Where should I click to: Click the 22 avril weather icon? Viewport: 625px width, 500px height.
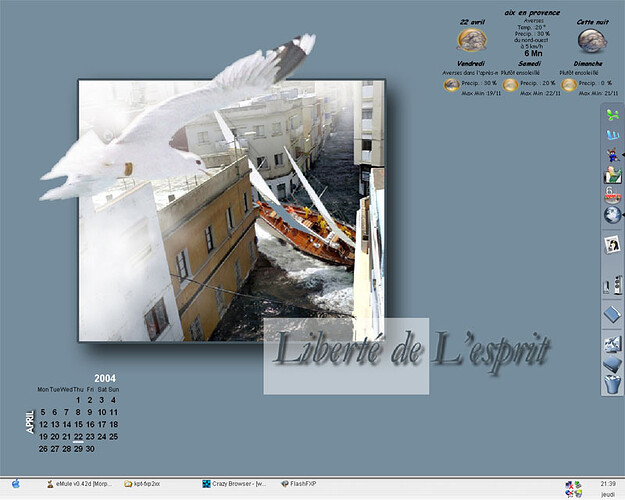[472, 39]
